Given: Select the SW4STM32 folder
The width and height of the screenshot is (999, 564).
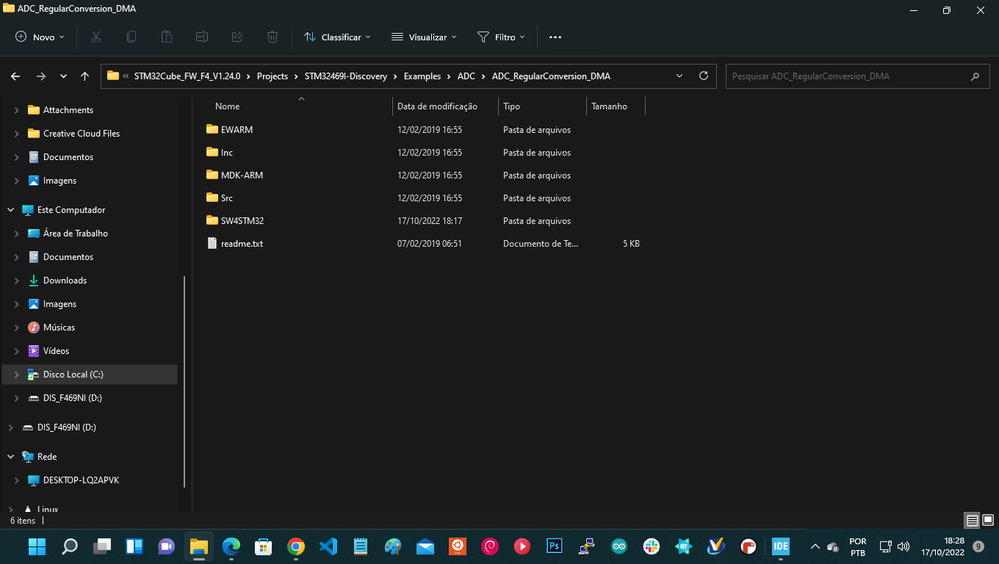Looking at the screenshot, I should click(242, 221).
